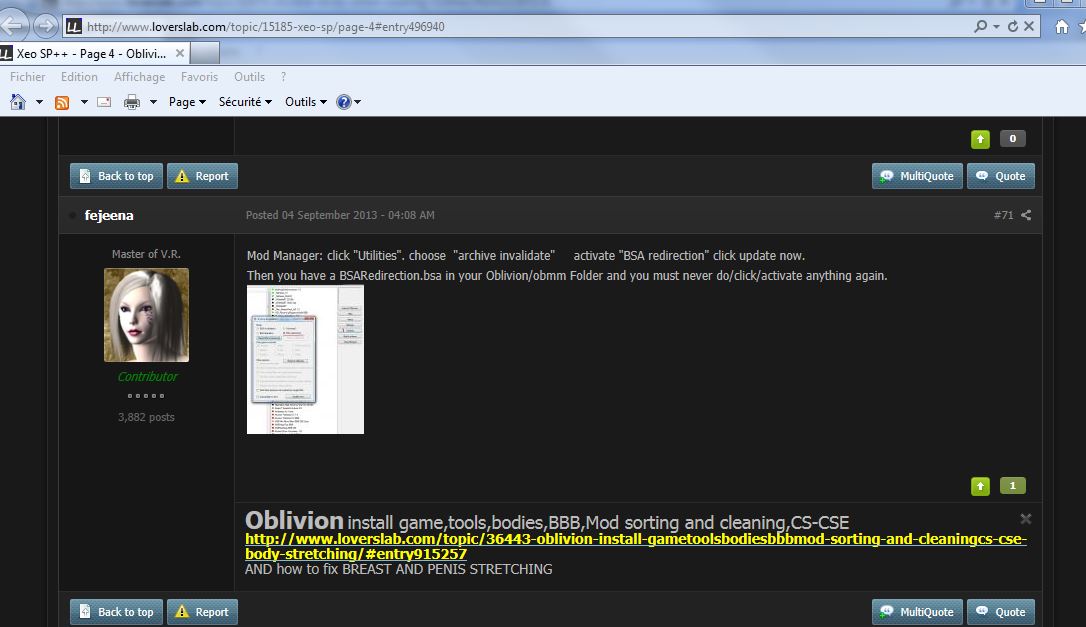This screenshot has width=1086, height=627.
Task: Toggle the top MultiQuote button
Action: (x=917, y=176)
